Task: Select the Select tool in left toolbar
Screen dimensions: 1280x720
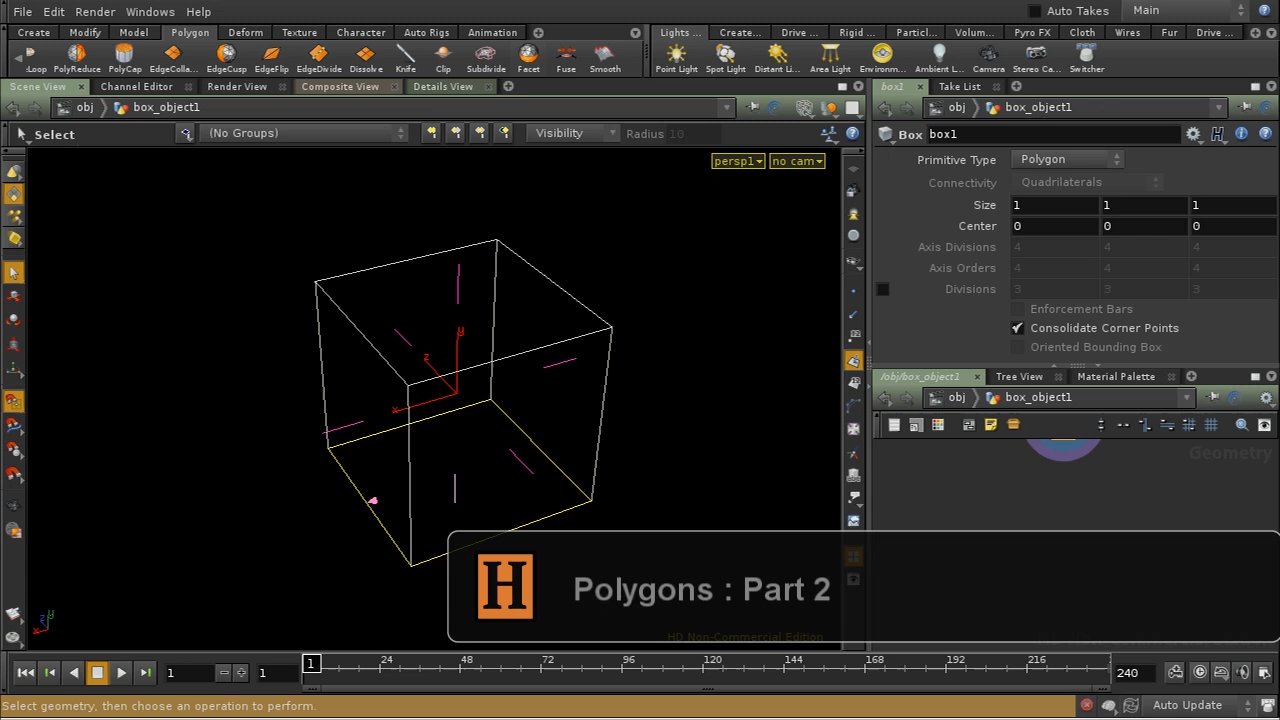Action: click(13, 272)
